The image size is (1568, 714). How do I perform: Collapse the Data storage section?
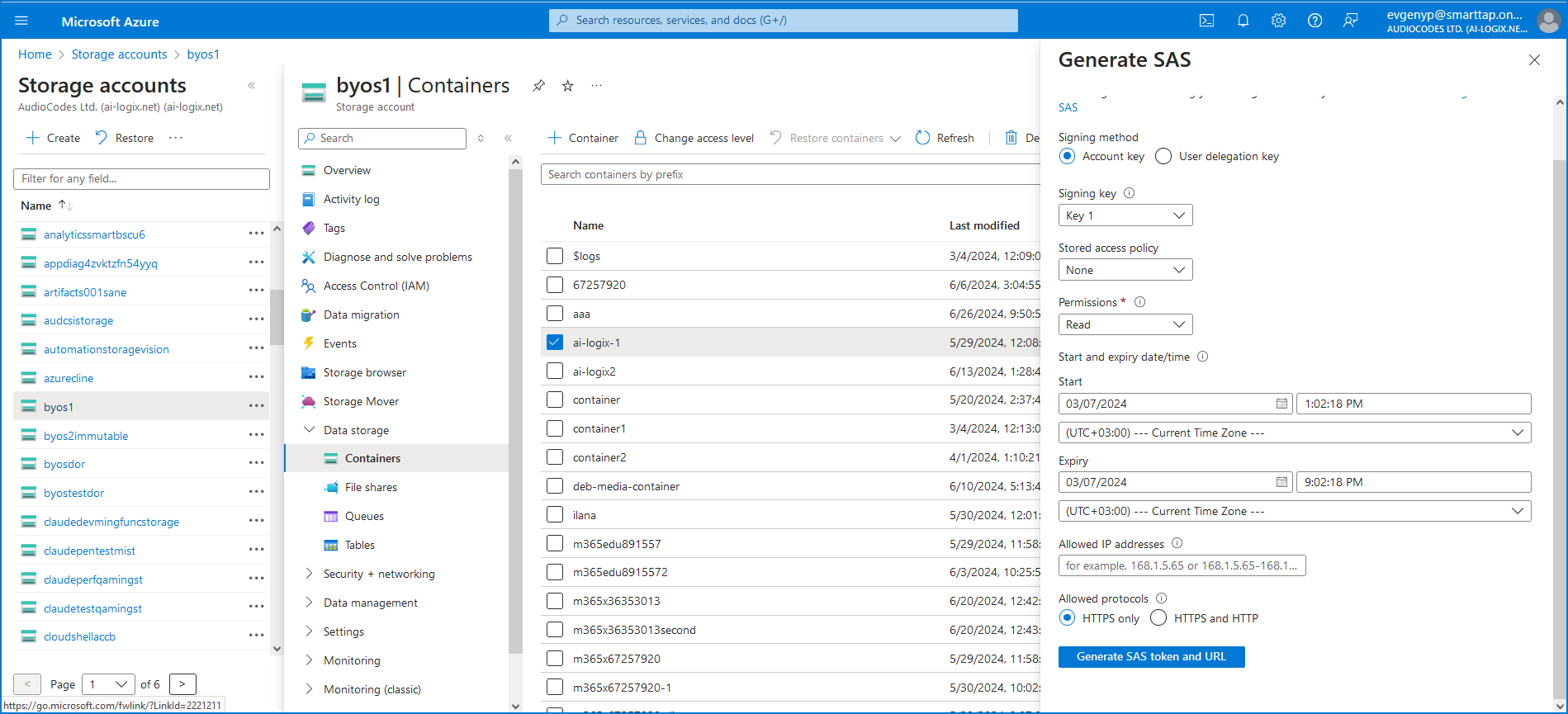pos(310,429)
